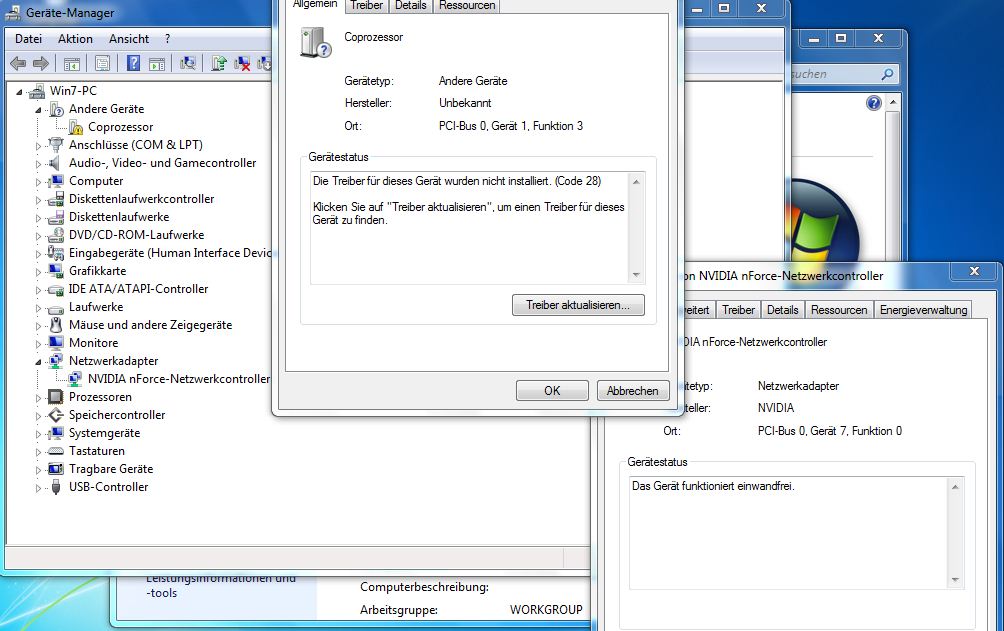This screenshot has height=631, width=1004.
Task: Toggle the console tree pane toolbar icon
Action: [72, 63]
